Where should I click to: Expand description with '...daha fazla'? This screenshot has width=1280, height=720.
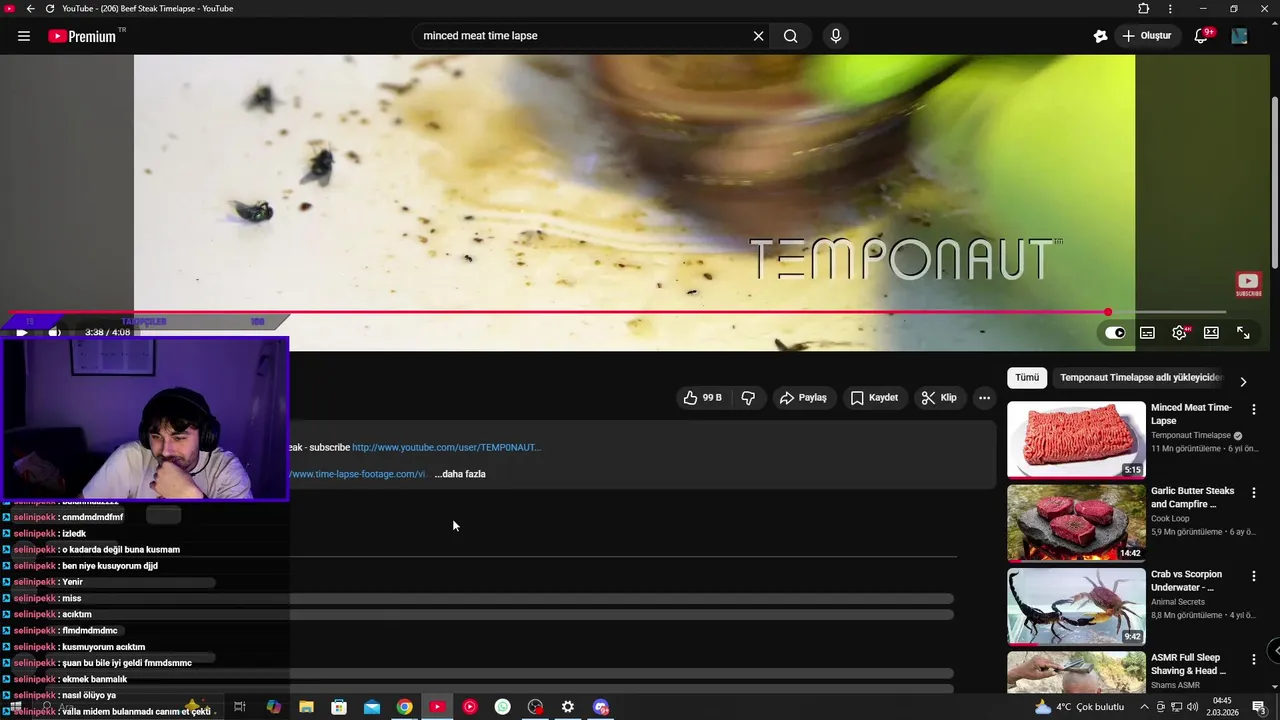coord(460,474)
